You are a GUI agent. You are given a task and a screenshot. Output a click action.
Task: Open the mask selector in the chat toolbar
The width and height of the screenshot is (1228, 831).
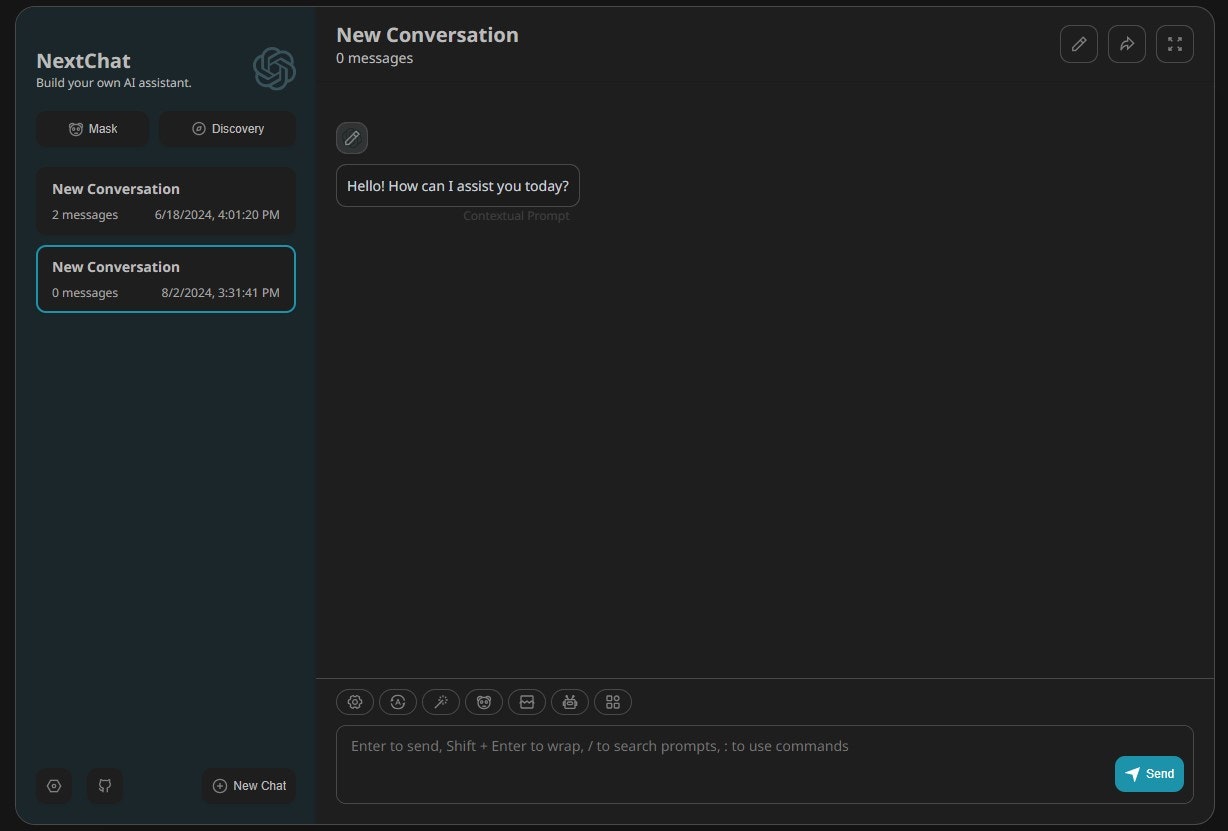pyautogui.click(x=484, y=702)
